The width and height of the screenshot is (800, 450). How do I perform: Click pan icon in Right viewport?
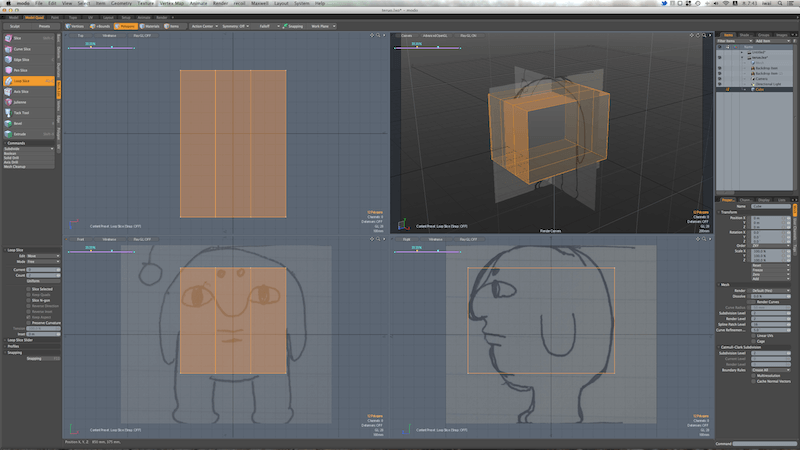tap(698, 239)
